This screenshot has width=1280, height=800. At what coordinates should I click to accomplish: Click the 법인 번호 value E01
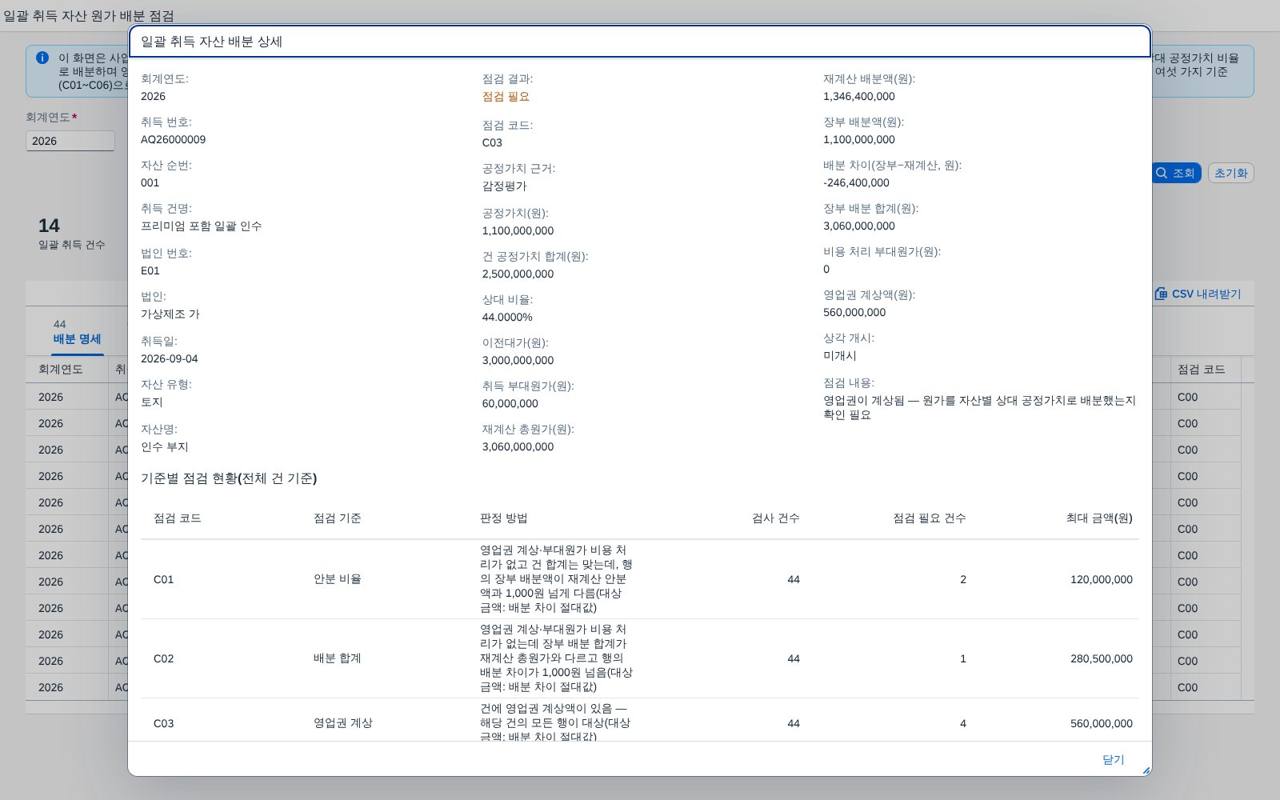click(150, 271)
